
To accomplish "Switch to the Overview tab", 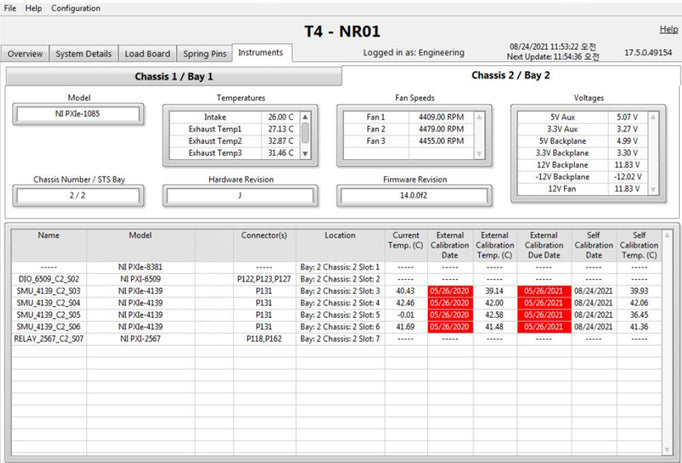I will (25, 54).
